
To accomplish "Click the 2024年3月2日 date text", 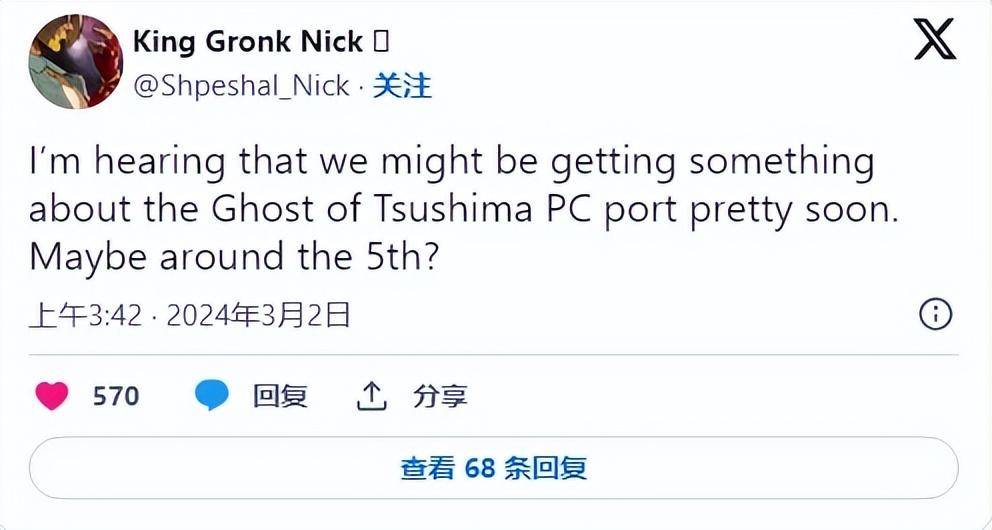I will [258, 315].
